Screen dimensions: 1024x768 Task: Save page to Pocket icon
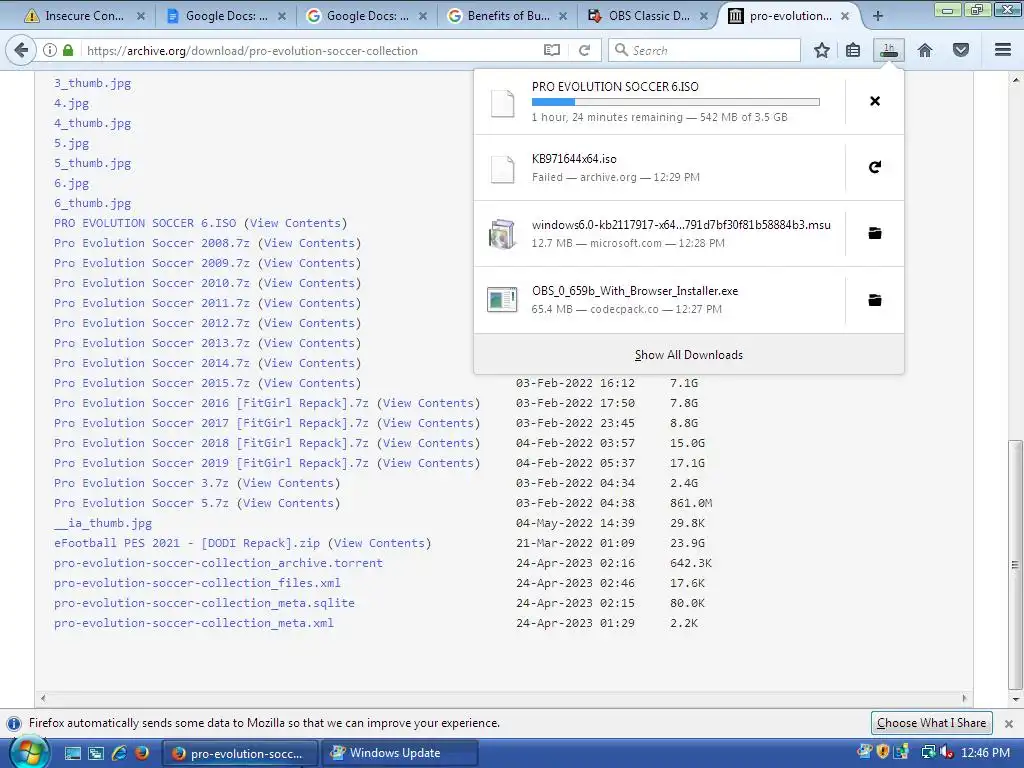961,50
